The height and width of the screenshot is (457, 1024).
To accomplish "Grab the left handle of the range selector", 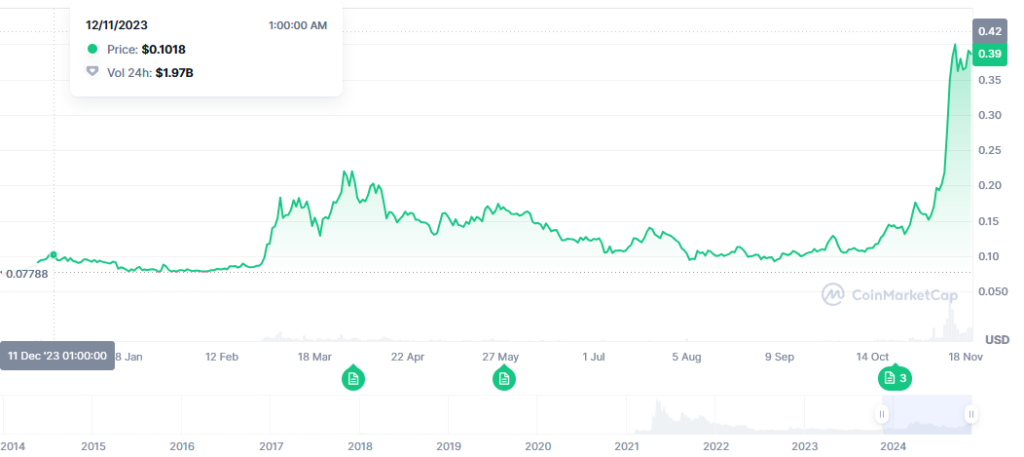I will [882, 414].
